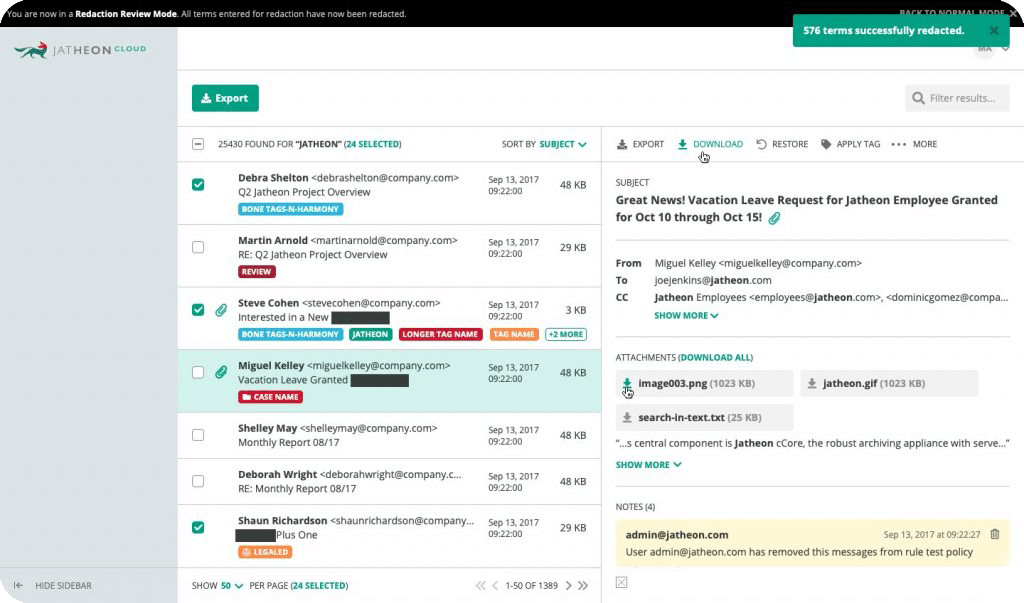Check Shelley May's email
This screenshot has width=1024, height=603.
(198, 435)
